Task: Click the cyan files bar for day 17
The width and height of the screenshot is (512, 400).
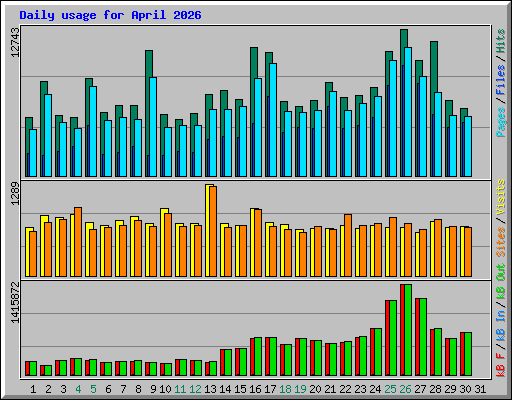Action: tap(273, 120)
